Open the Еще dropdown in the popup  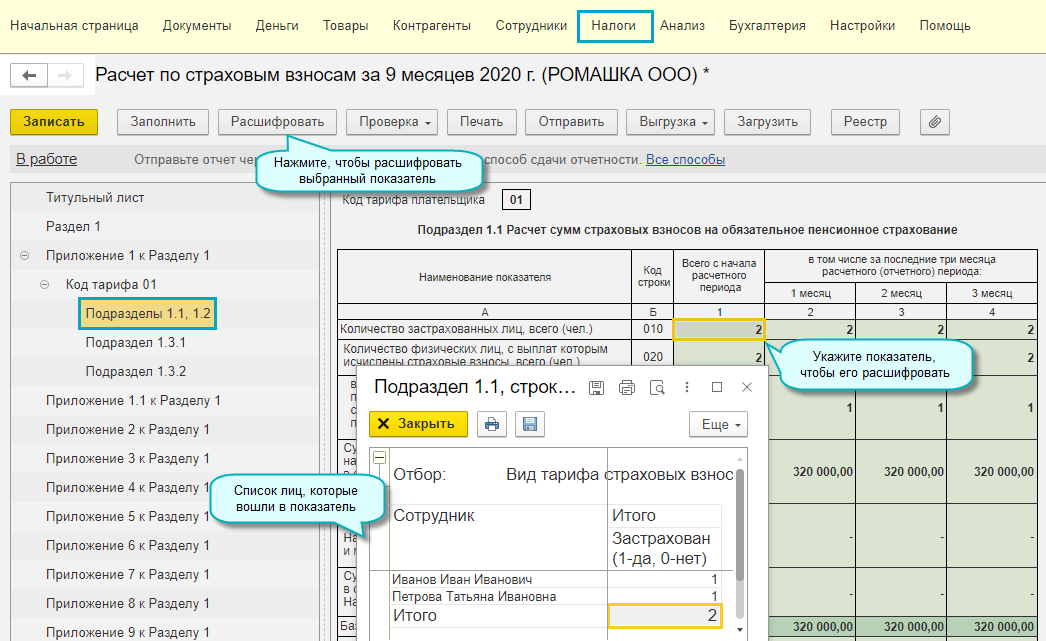coord(718,424)
